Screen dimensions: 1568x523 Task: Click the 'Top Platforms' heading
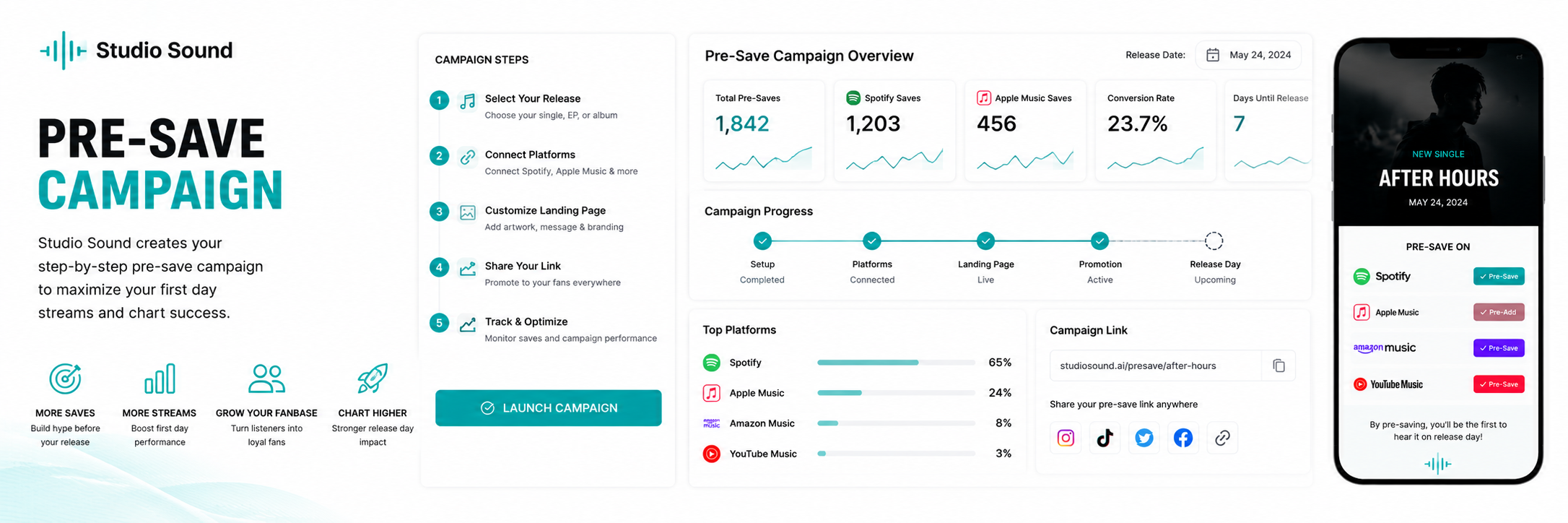point(739,329)
